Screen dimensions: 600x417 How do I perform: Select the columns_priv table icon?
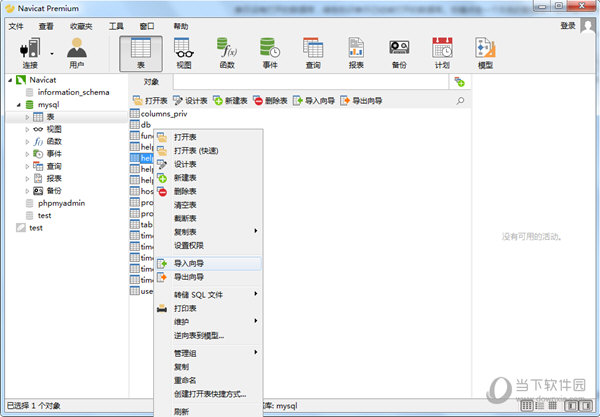(x=135, y=113)
